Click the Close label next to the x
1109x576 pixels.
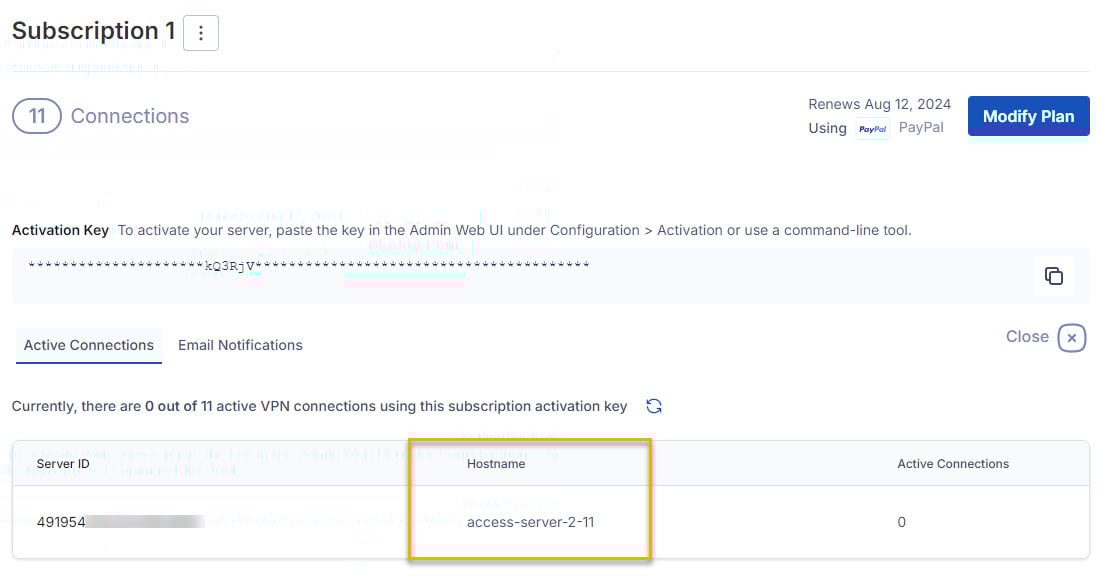tap(1026, 337)
